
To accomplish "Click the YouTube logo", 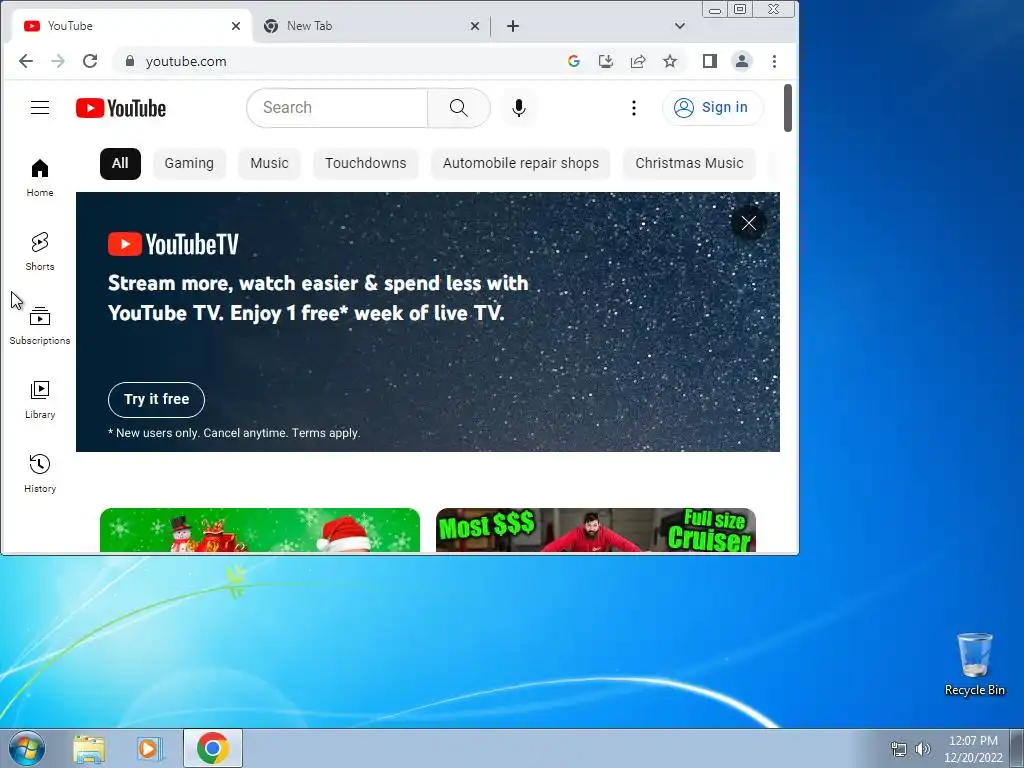I will pos(121,108).
